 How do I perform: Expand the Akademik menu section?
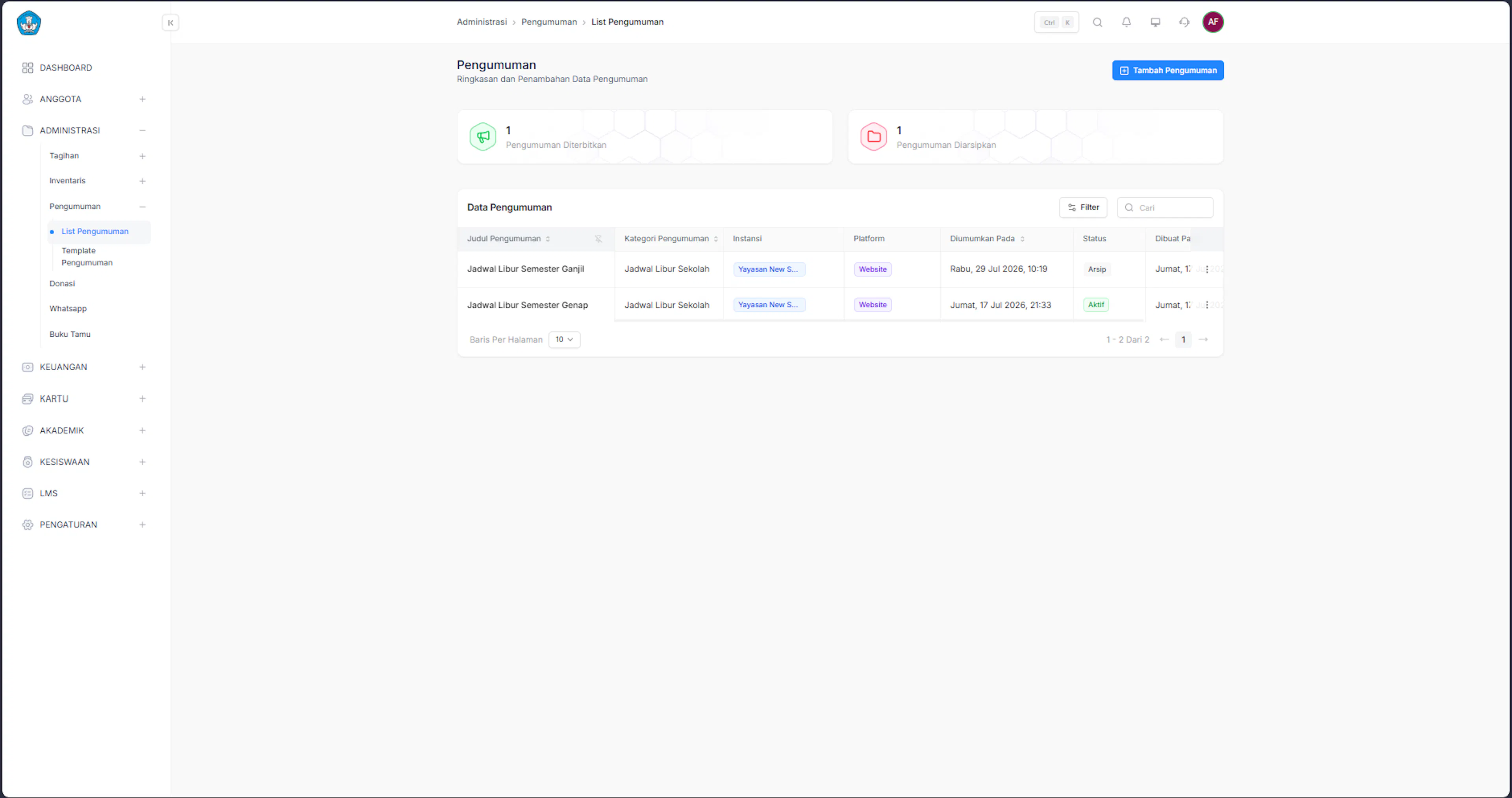142,431
